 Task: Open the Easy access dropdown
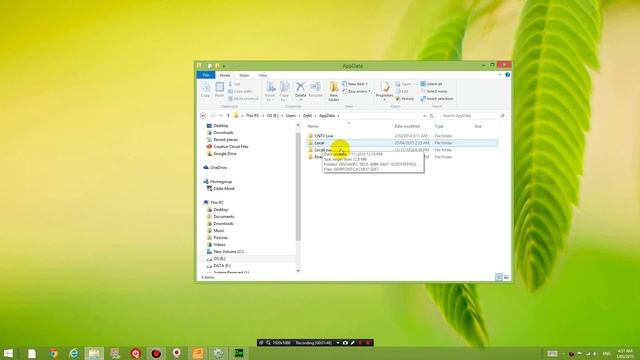click(x=357, y=91)
